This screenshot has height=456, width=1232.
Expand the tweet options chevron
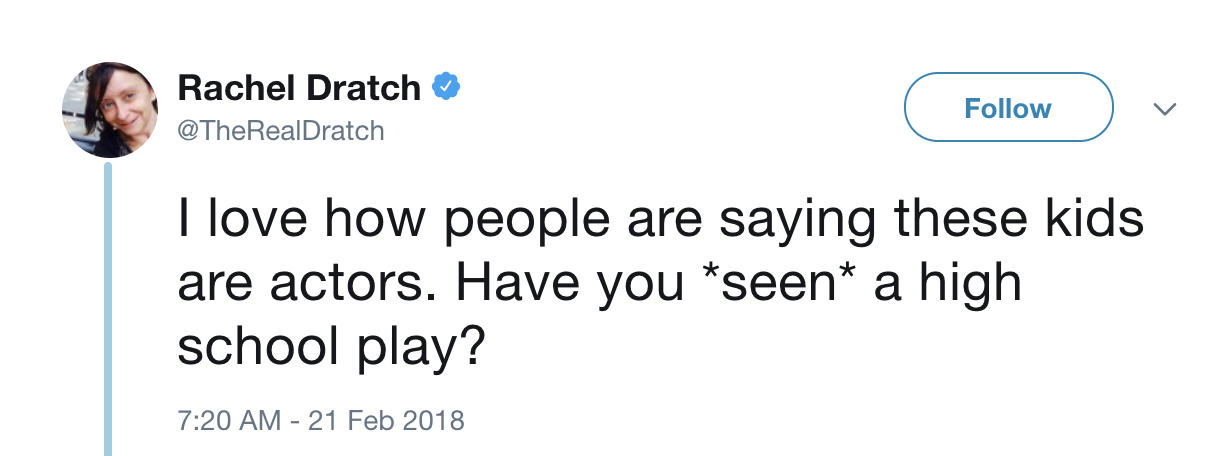click(1165, 108)
